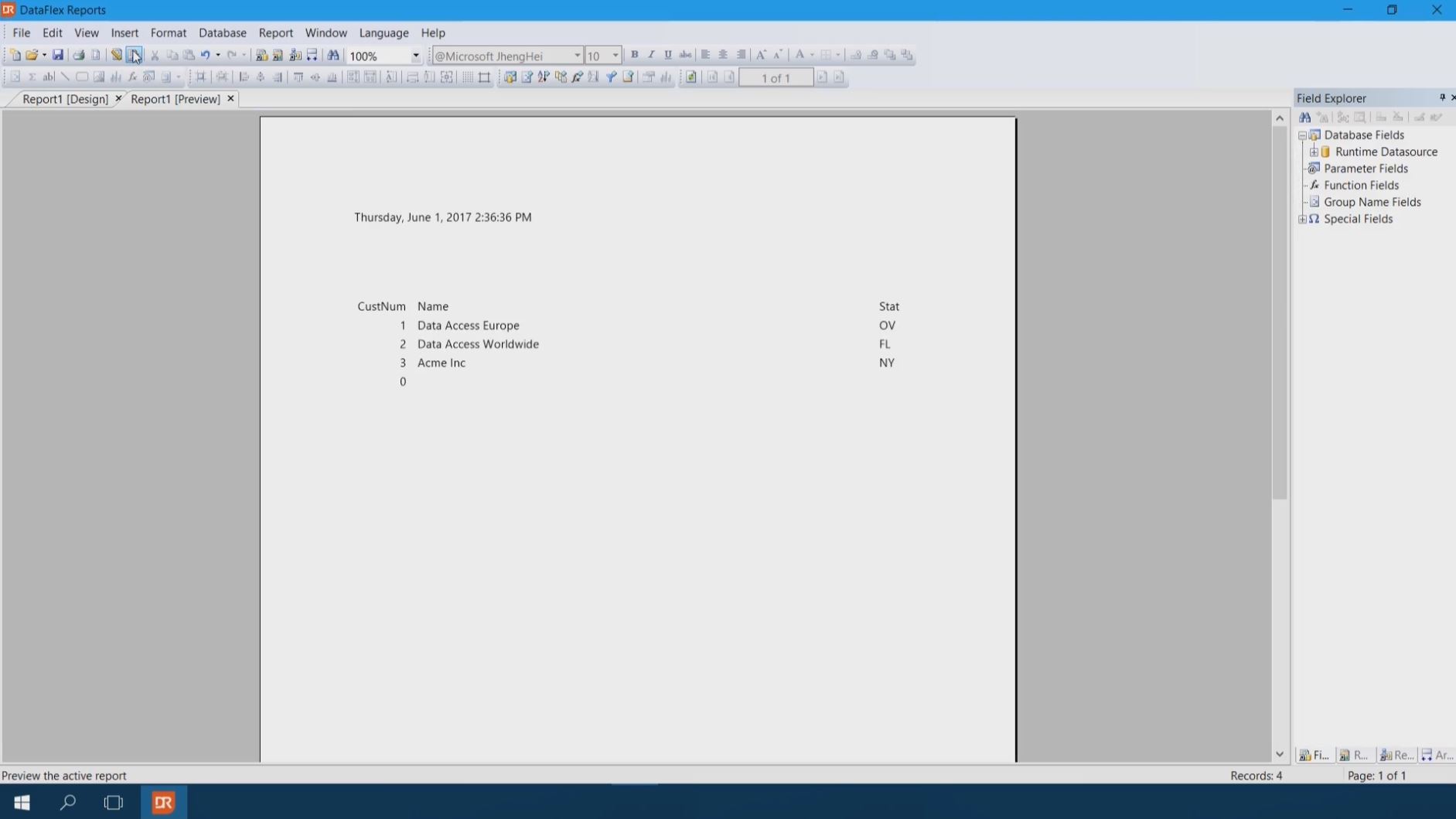Toggle Italic formatting button
The height and width of the screenshot is (819, 1456).
click(651, 55)
